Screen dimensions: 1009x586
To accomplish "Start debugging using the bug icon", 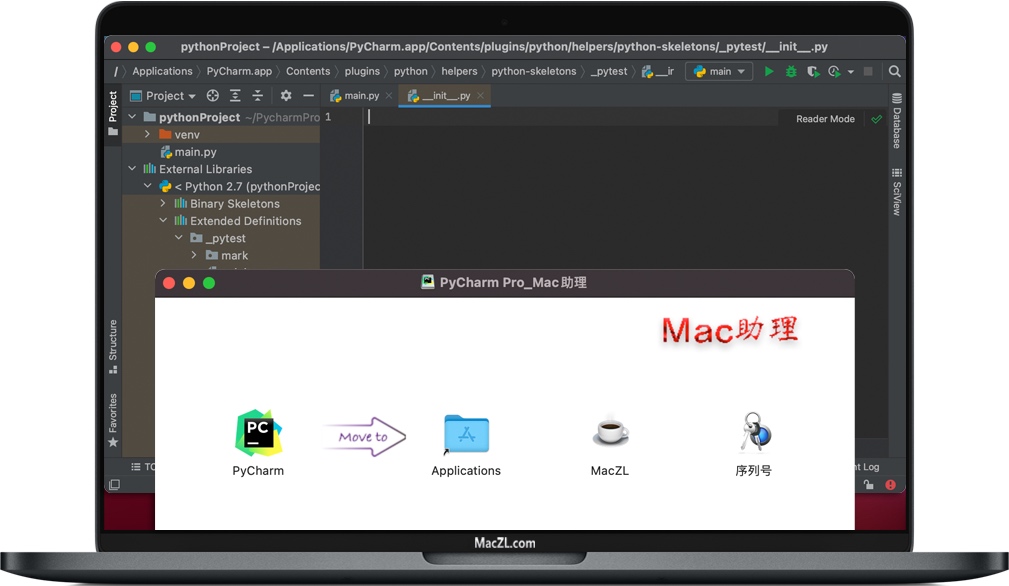I will pyautogui.click(x=790, y=71).
